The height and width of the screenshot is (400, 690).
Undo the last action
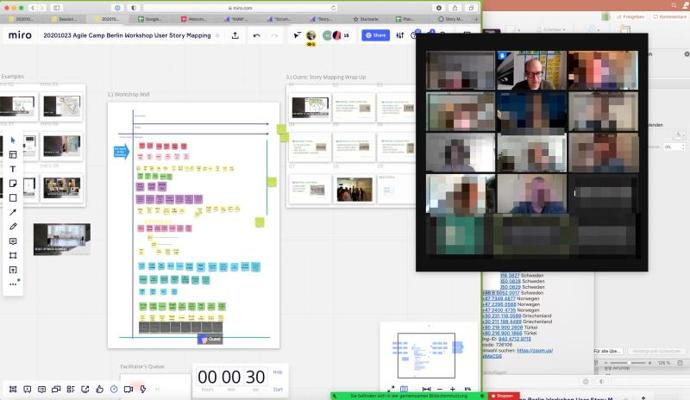(257, 36)
